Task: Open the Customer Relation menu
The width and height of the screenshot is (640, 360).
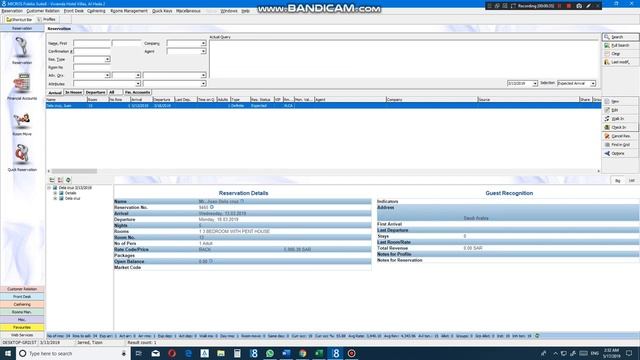Action: tap(43, 11)
